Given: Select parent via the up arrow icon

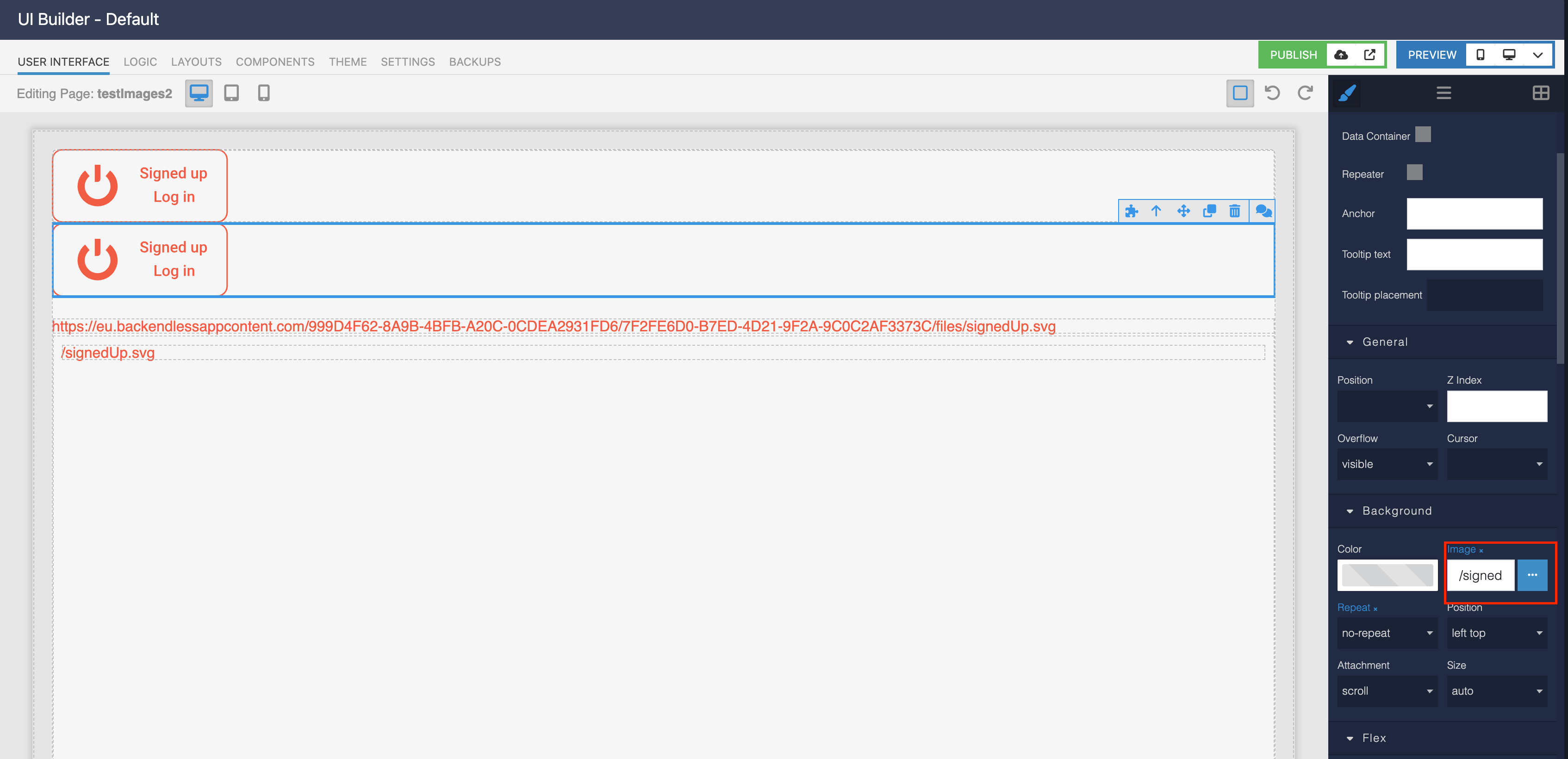Looking at the screenshot, I should point(1156,211).
